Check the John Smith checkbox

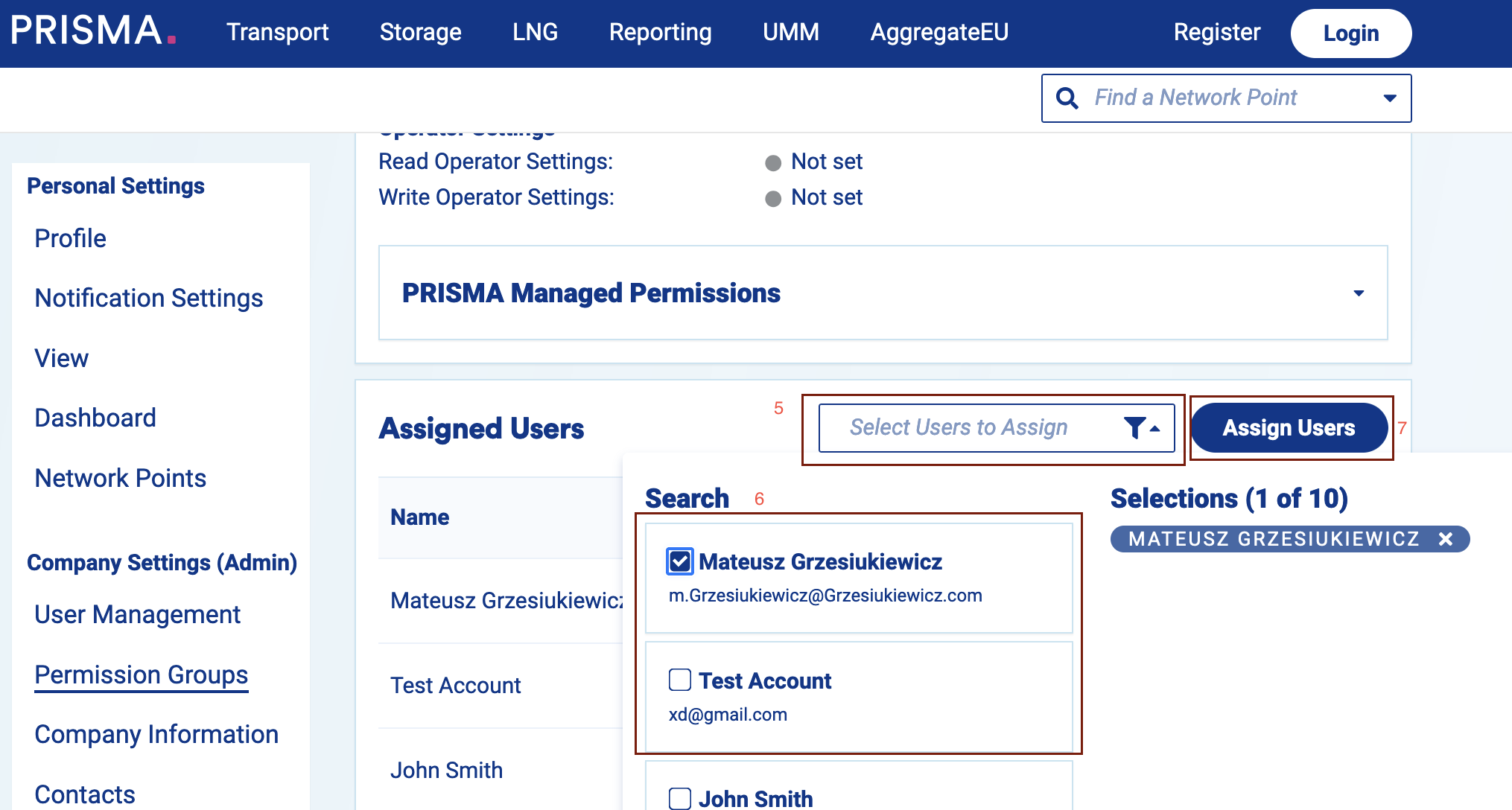680,798
